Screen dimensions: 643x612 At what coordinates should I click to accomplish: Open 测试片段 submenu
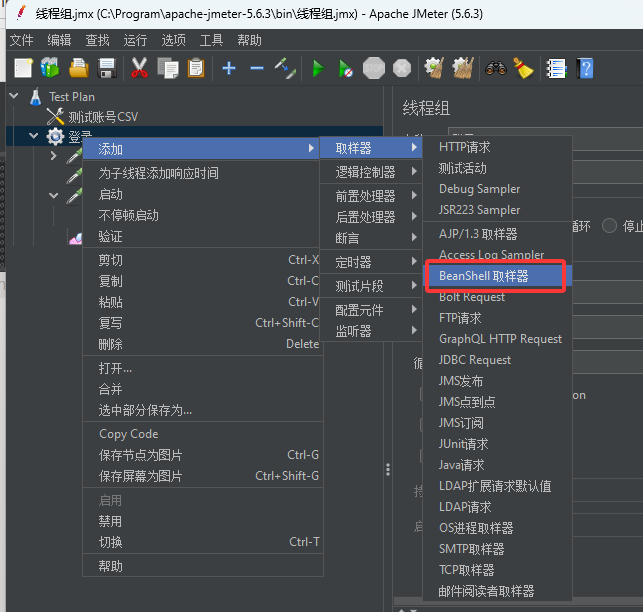click(x=371, y=286)
